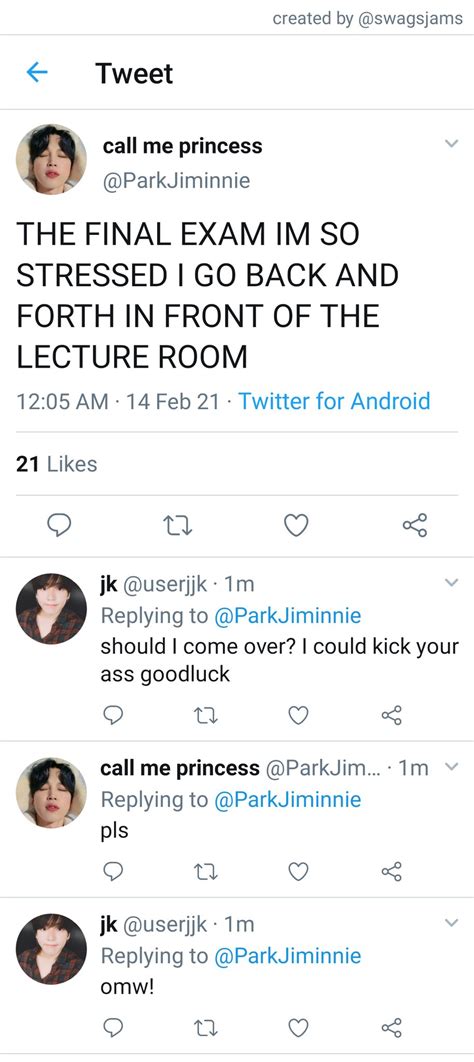Like the main final exam tweet
474x1062 pixels.
click(296, 525)
